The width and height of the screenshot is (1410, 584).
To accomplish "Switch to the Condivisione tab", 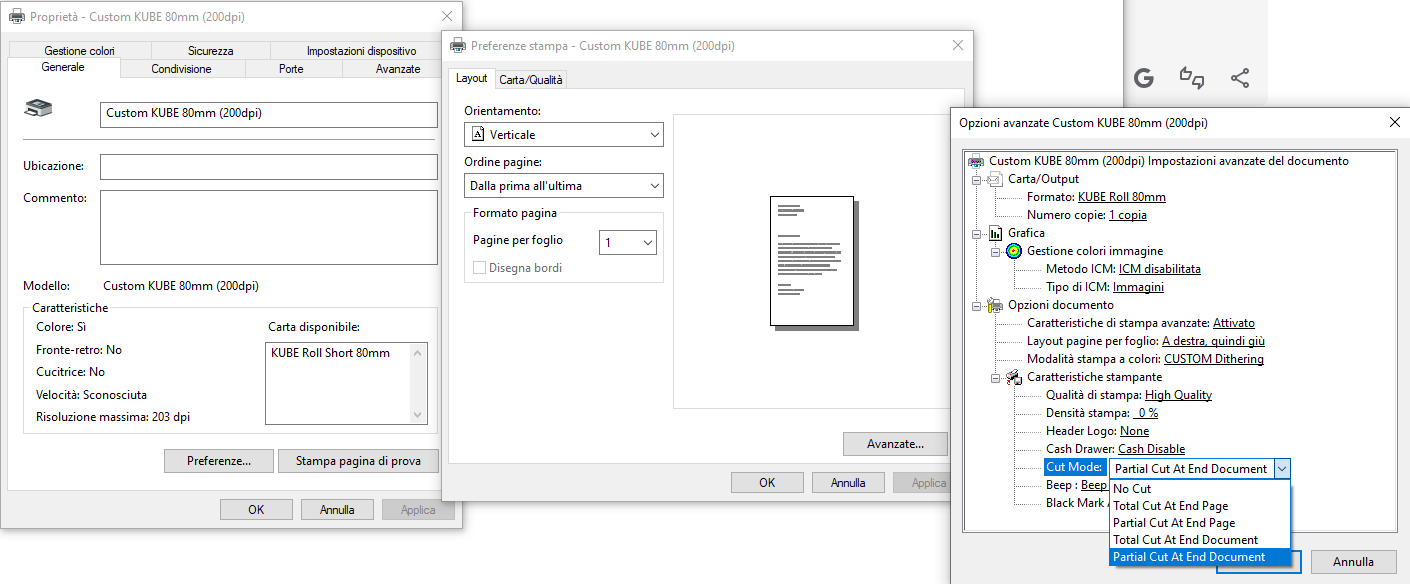I will pyautogui.click(x=181, y=69).
